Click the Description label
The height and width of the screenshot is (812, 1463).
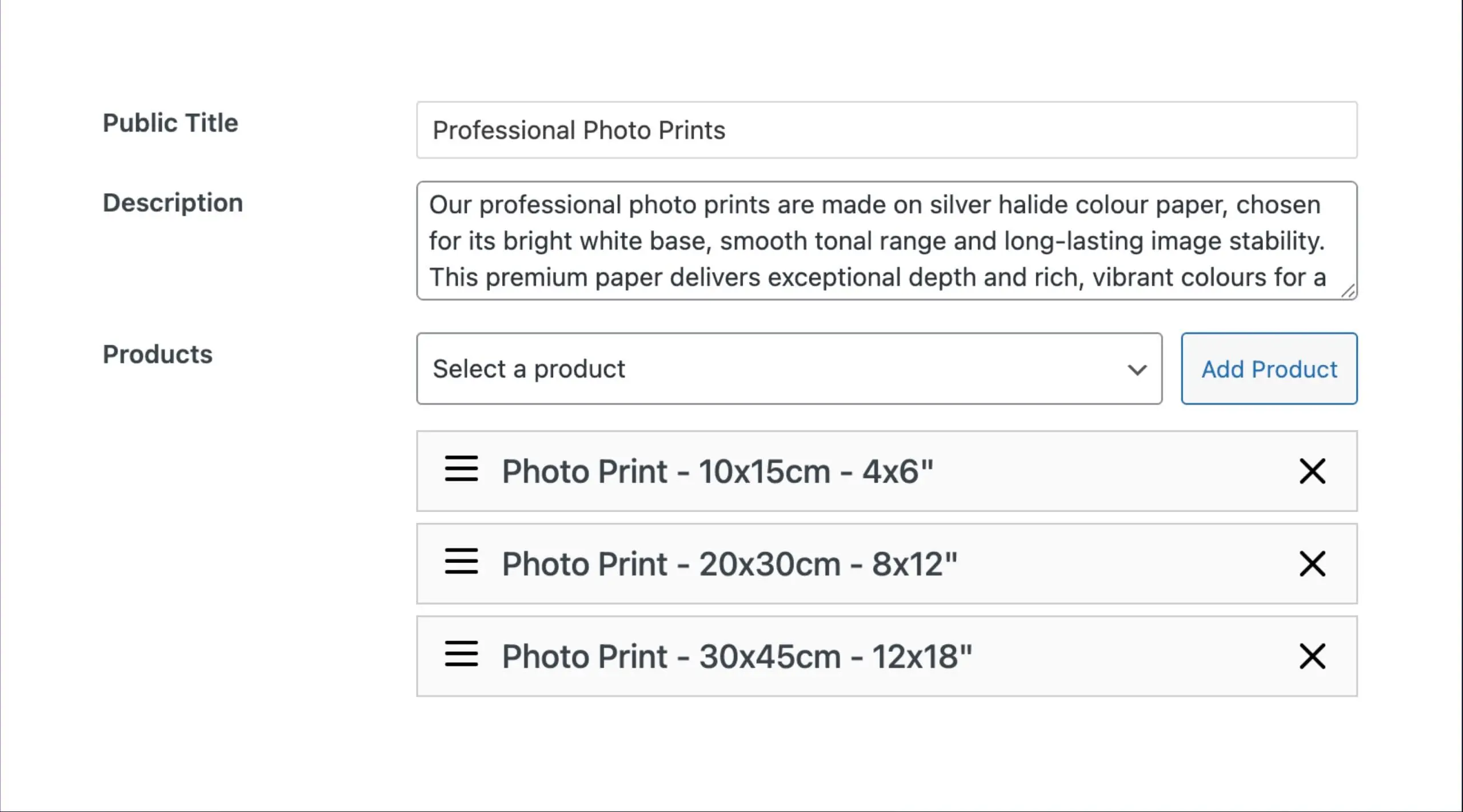point(173,202)
